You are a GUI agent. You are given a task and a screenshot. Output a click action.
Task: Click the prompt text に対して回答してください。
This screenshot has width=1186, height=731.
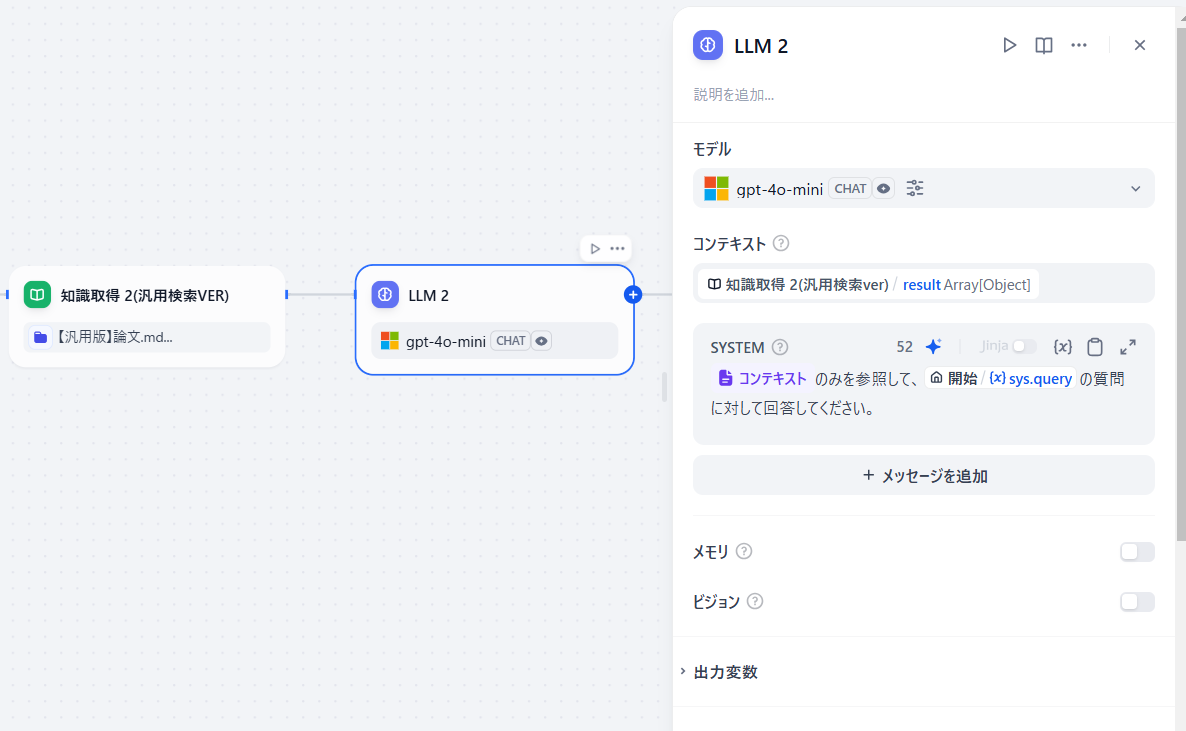pyautogui.click(x=793, y=409)
